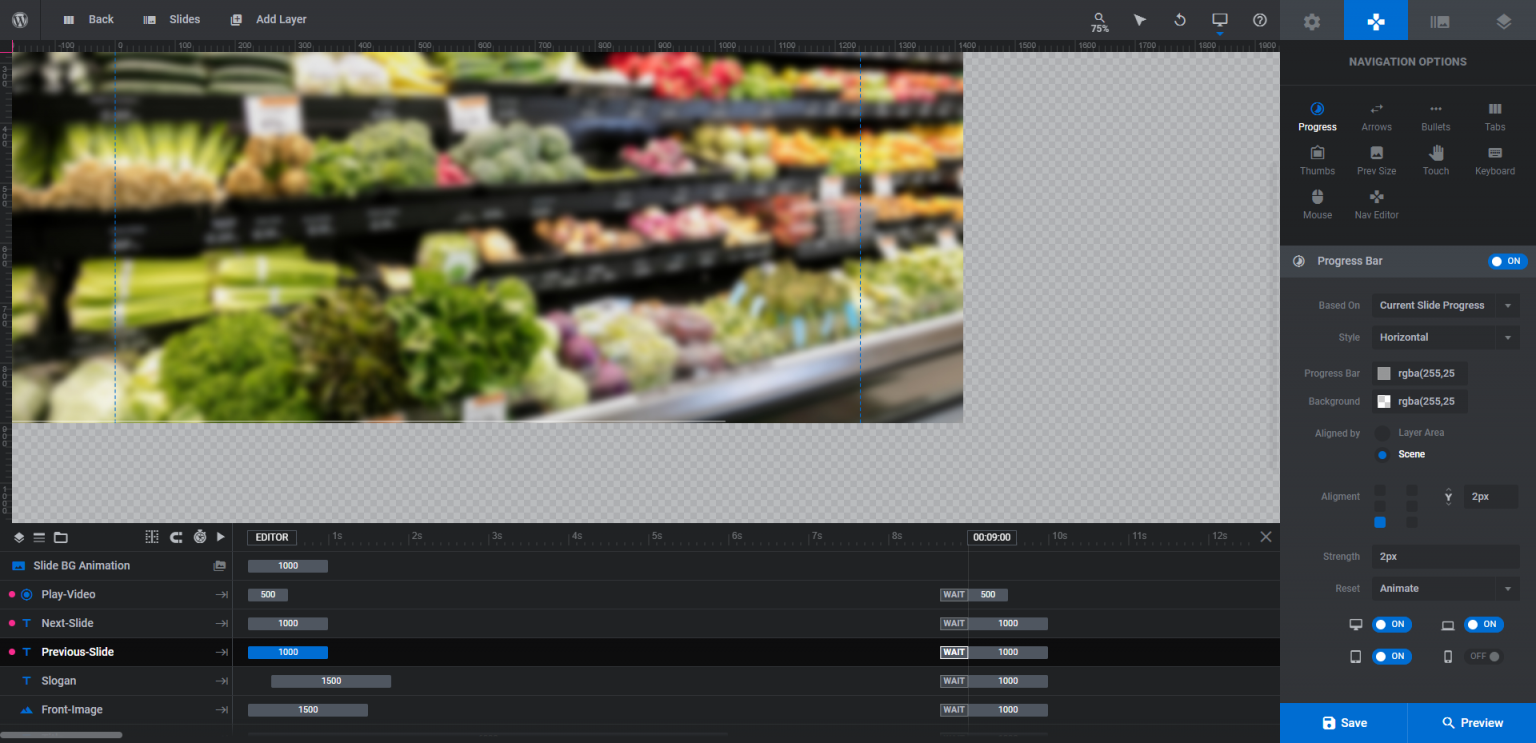
Task: Select the Layer Area alignment option
Action: tap(1381, 432)
